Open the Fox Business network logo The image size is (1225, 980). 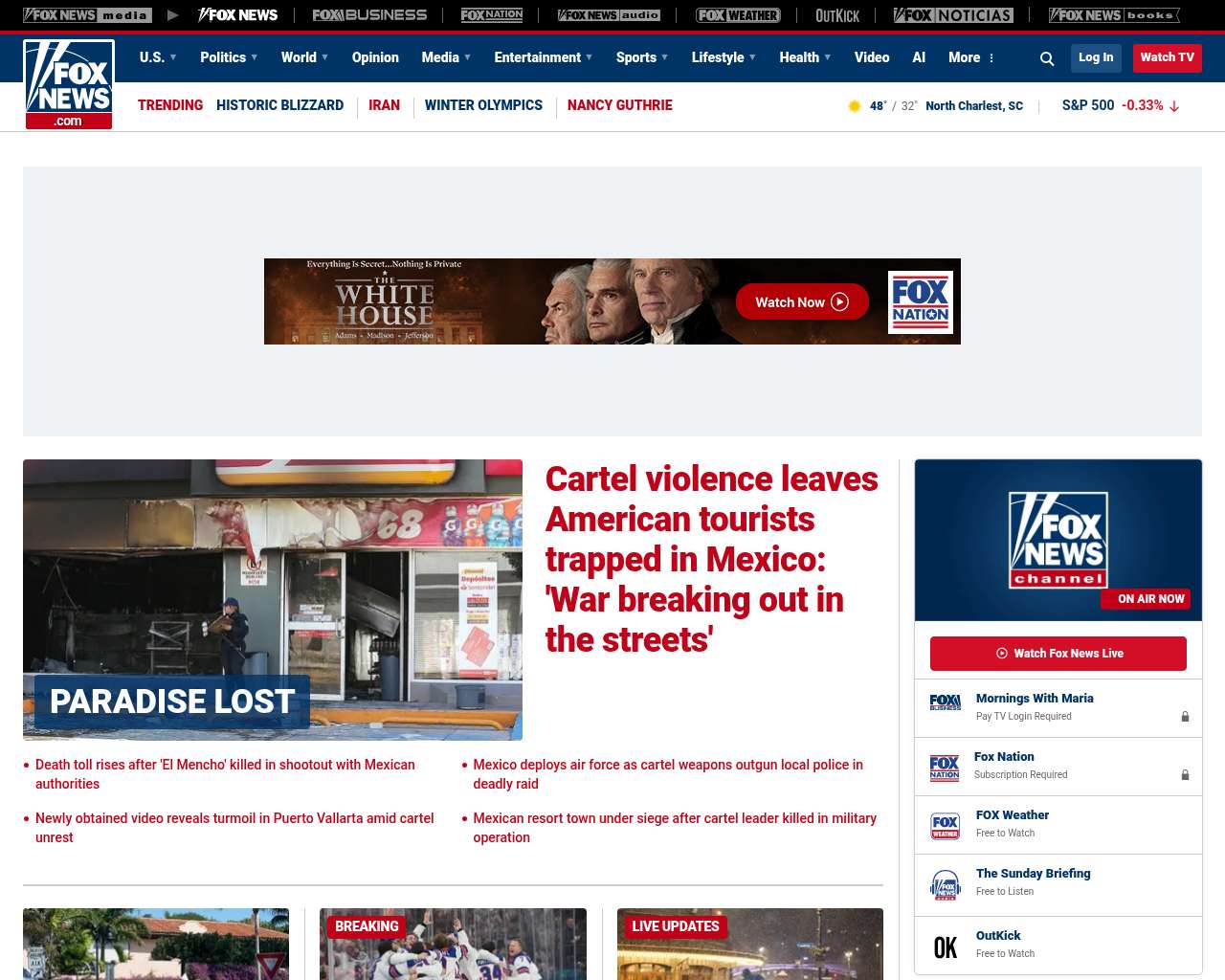tap(369, 15)
